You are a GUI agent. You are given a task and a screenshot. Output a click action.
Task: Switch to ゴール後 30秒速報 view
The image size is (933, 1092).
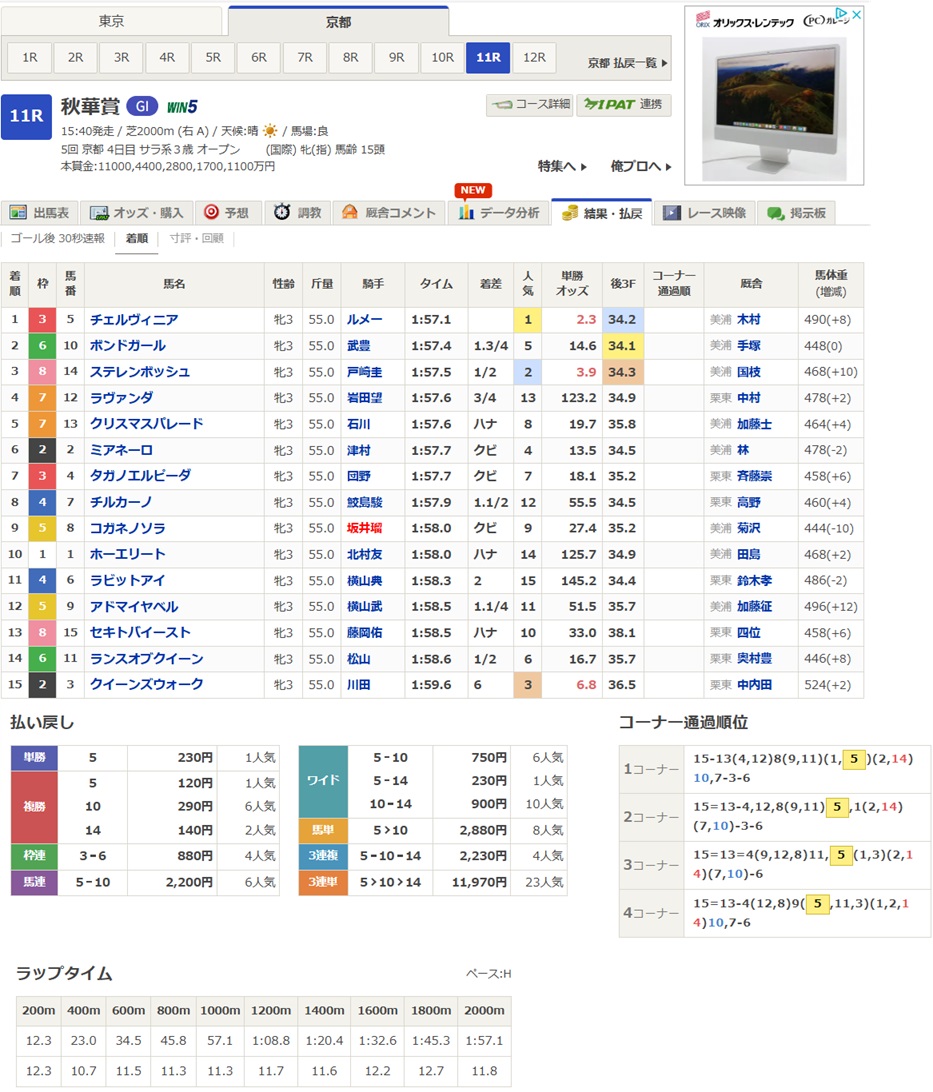coord(57,239)
